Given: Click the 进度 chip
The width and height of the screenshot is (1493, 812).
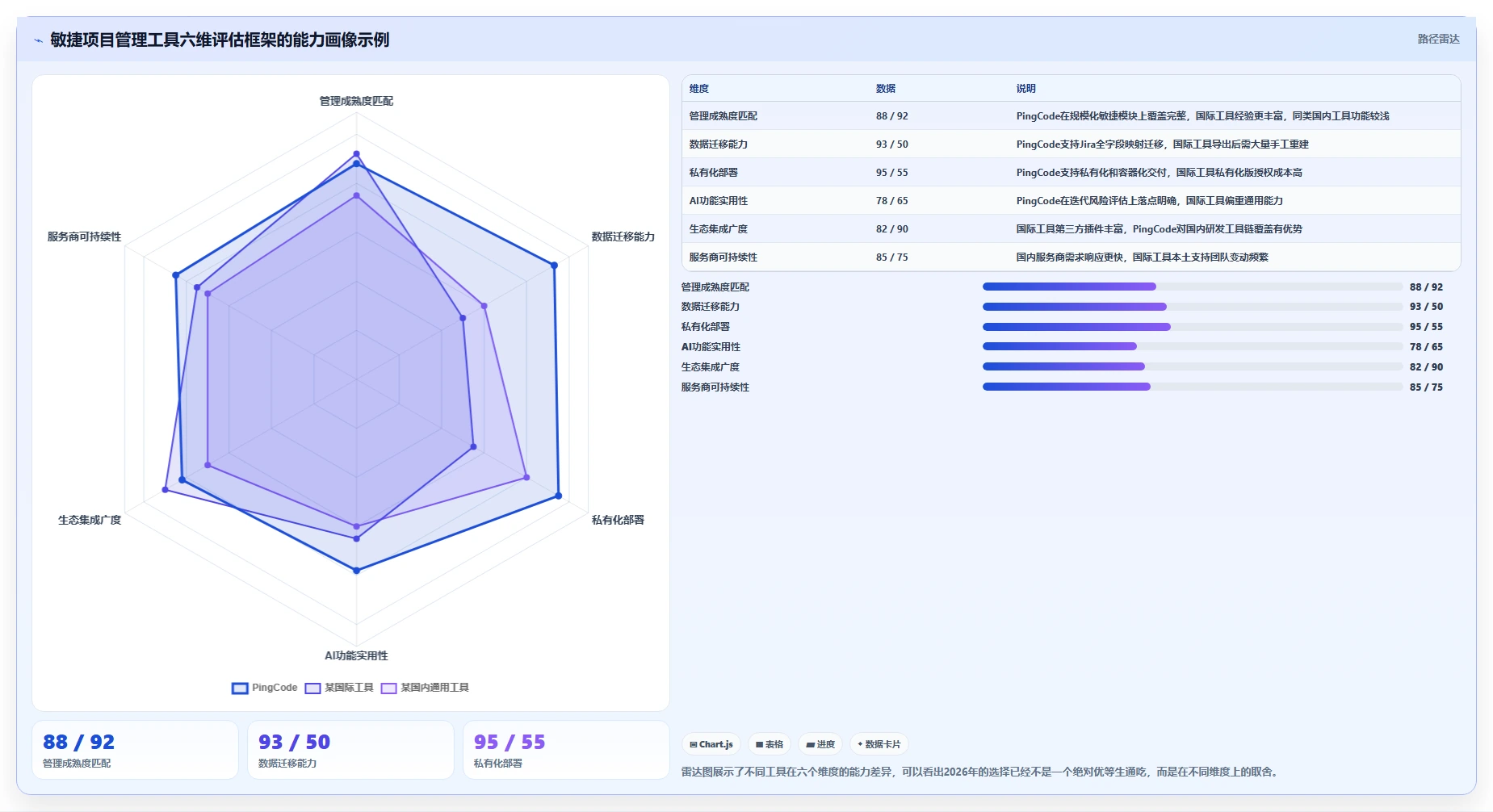Looking at the screenshot, I should coord(820,744).
